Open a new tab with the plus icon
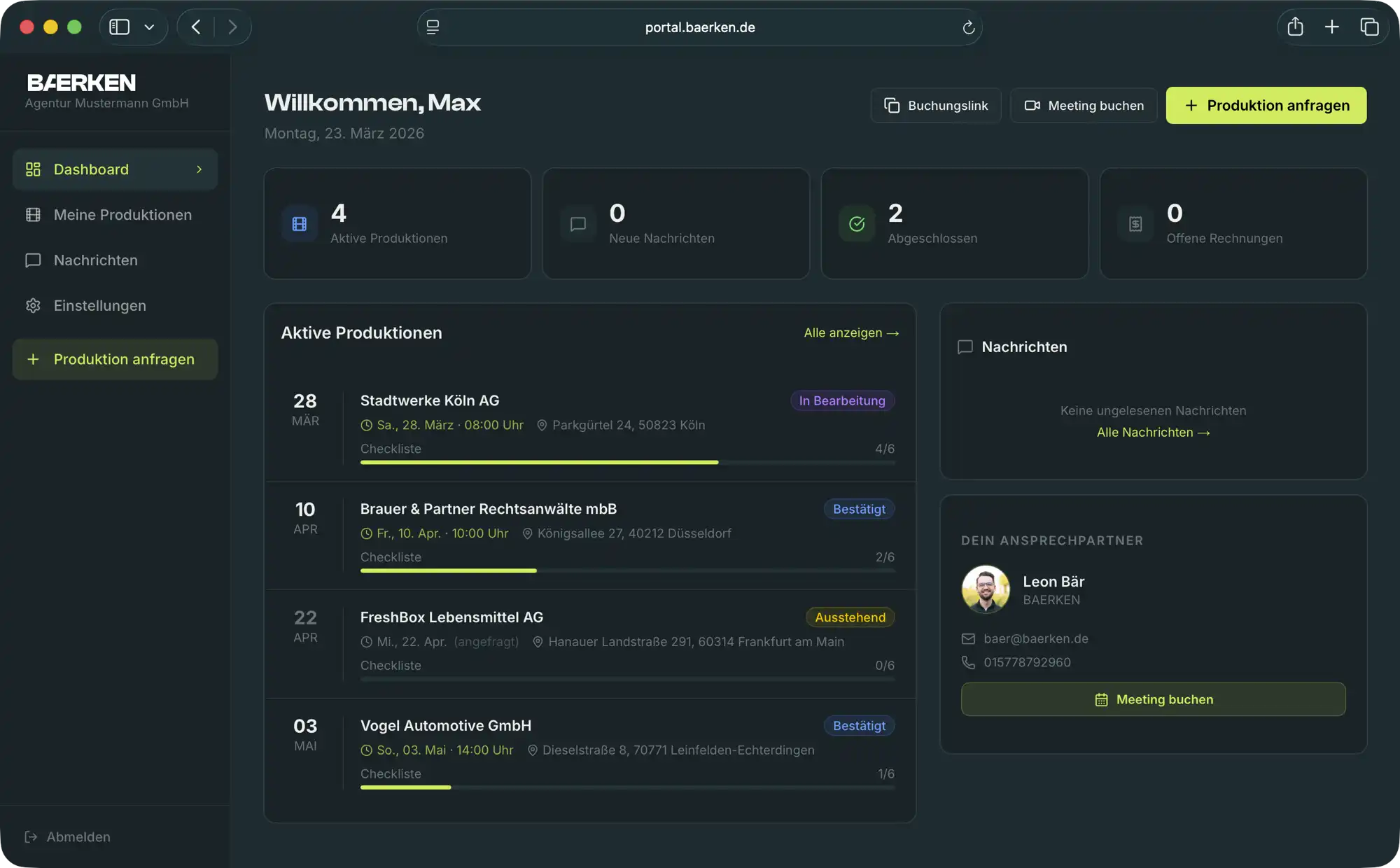Screen dimensions: 1400x868 1331,27
